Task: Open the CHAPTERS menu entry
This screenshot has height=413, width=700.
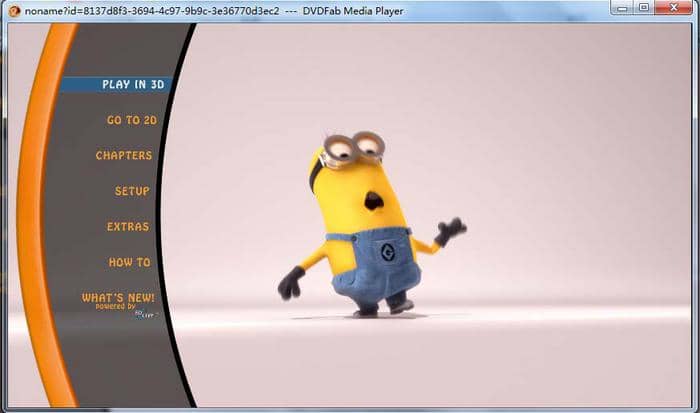Action: point(124,155)
